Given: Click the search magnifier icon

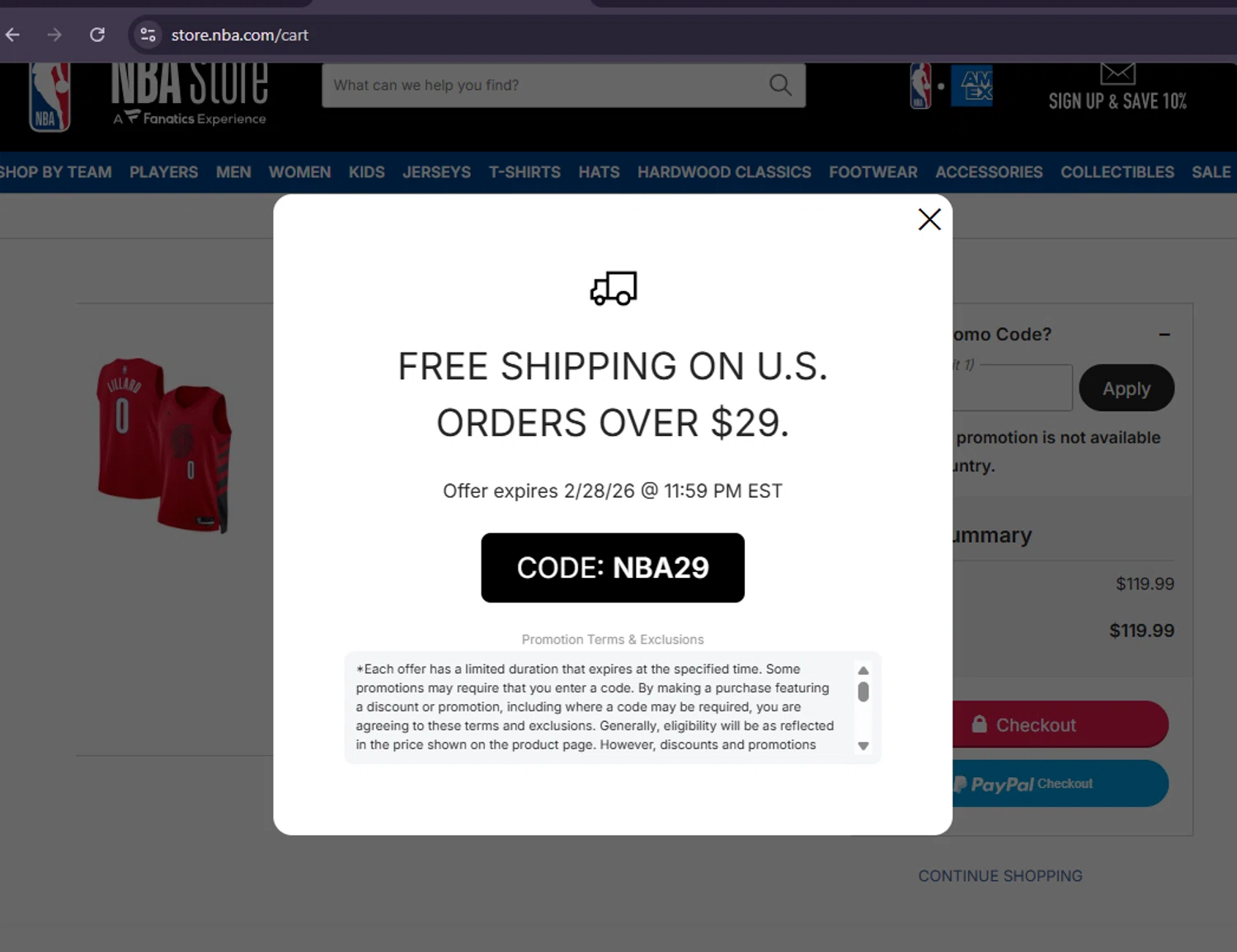Looking at the screenshot, I should point(780,85).
